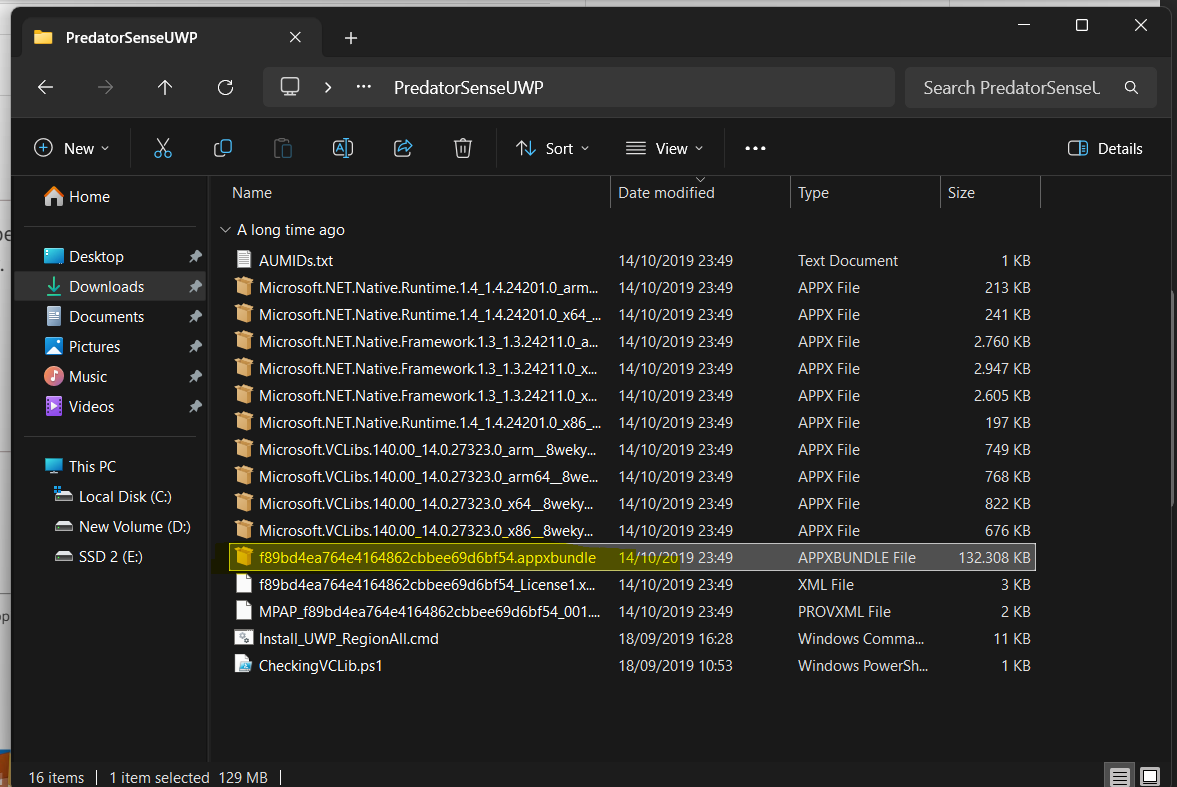The height and width of the screenshot is (787, 1177).
Task: Open a new tab with plus button
Action: (351, 38)
